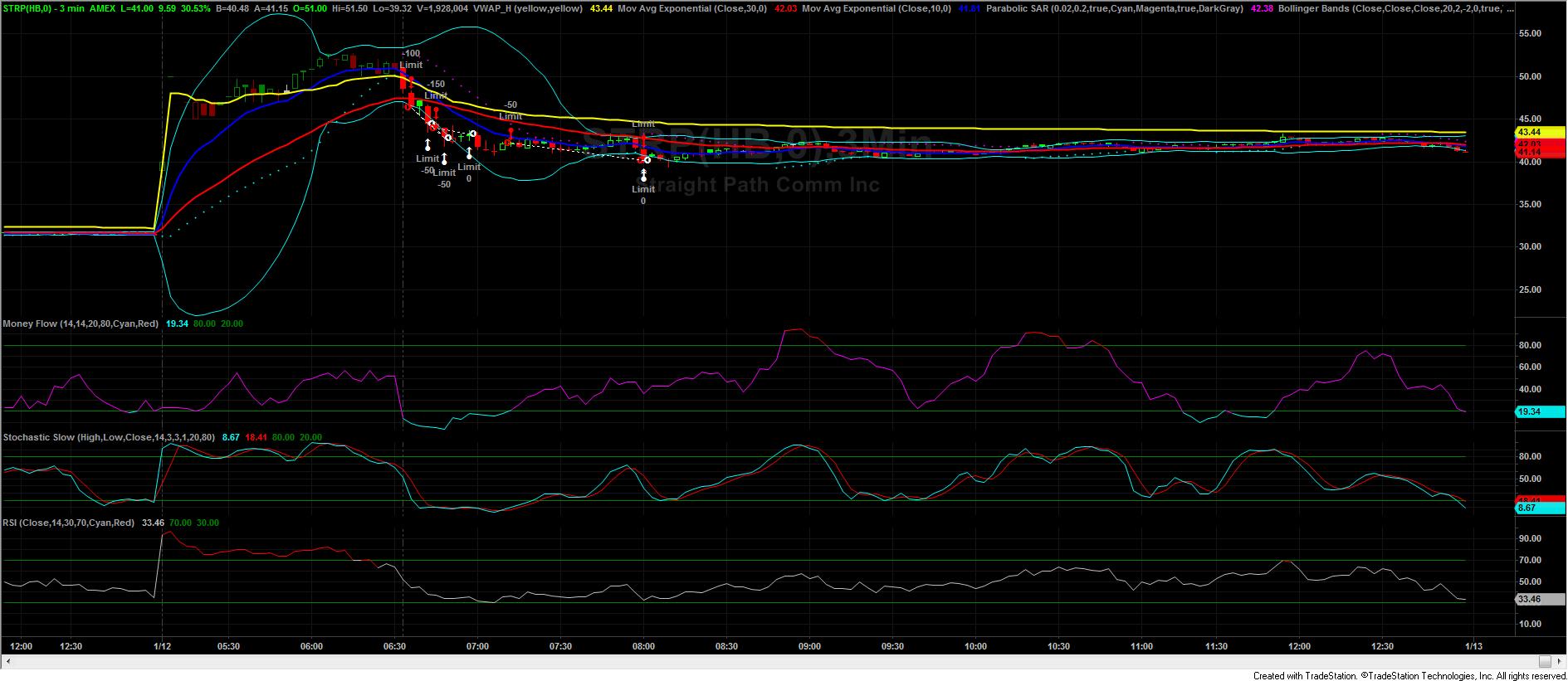This screenshot has height=681, width=1568.
Task: Click the RSI subgraph title
Action: pyautogui.click(x=68, y=523)
